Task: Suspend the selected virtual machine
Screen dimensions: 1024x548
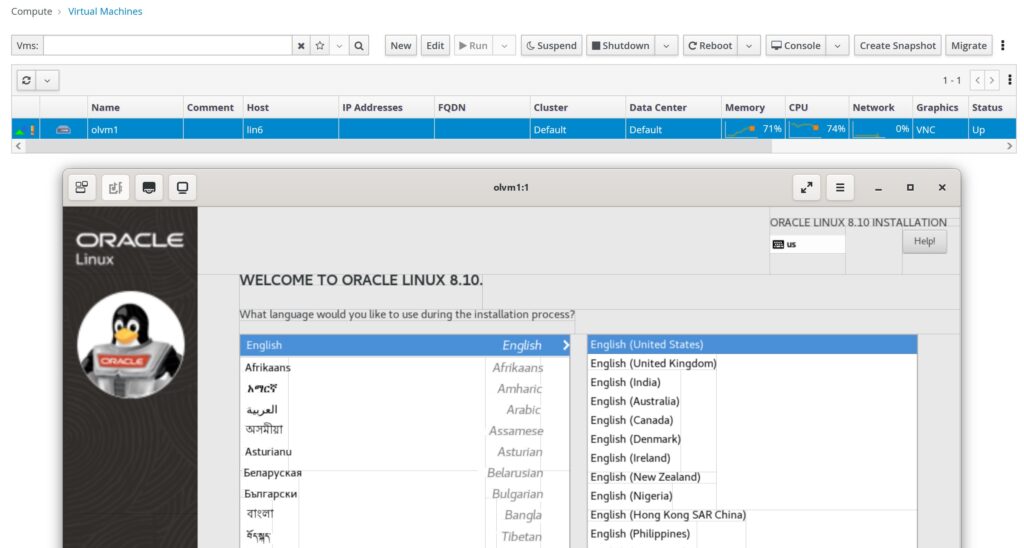Action: point(551,46)
